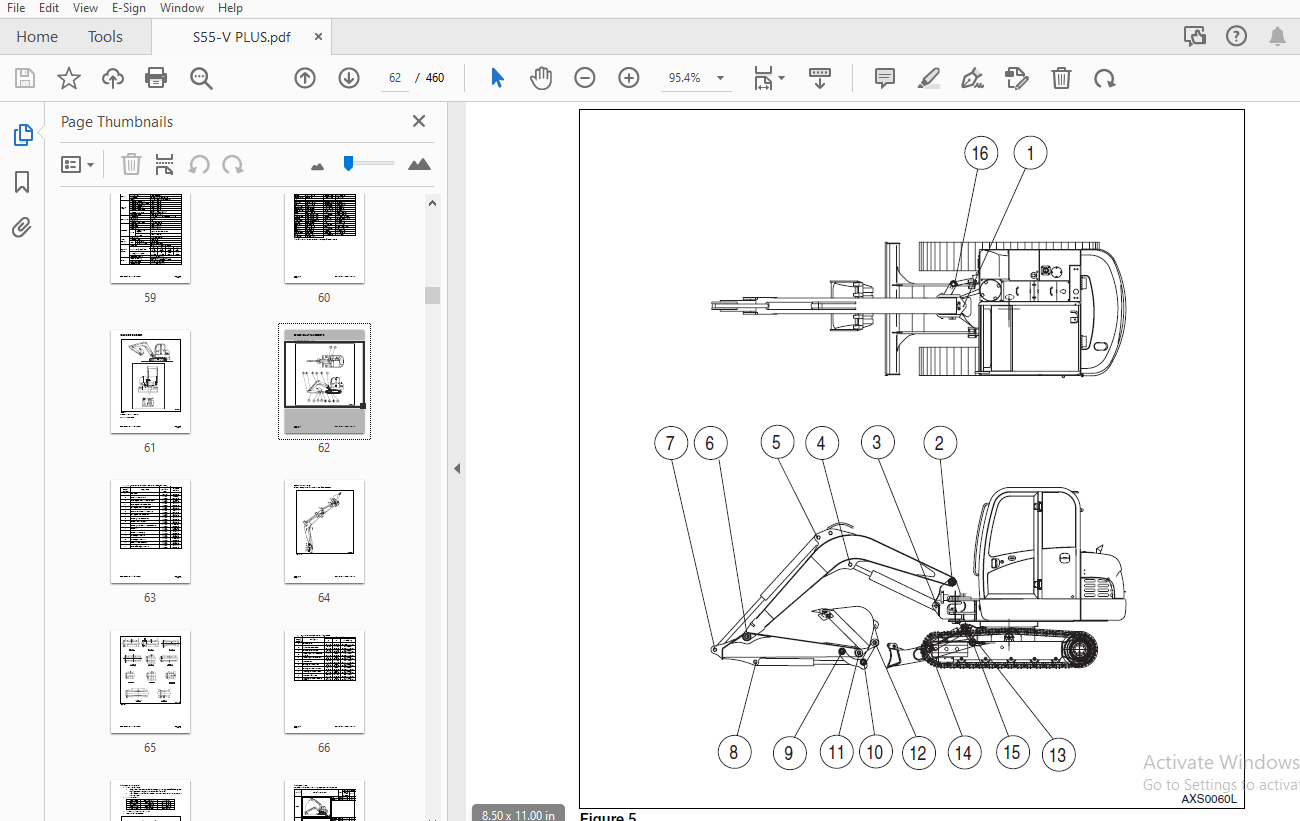Select page 60 thumbnail

point(324,238)
